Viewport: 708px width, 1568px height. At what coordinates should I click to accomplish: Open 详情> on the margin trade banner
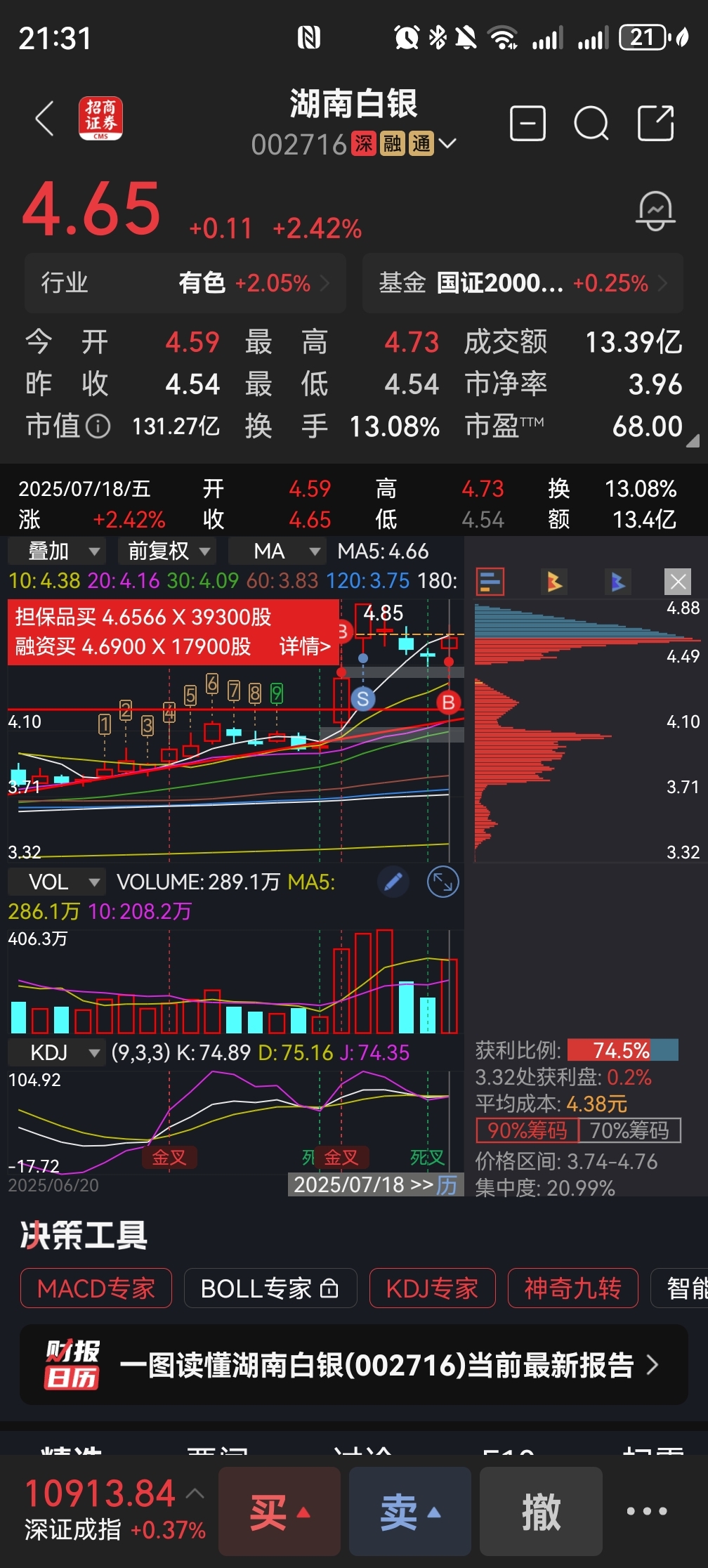click(305, 646)
